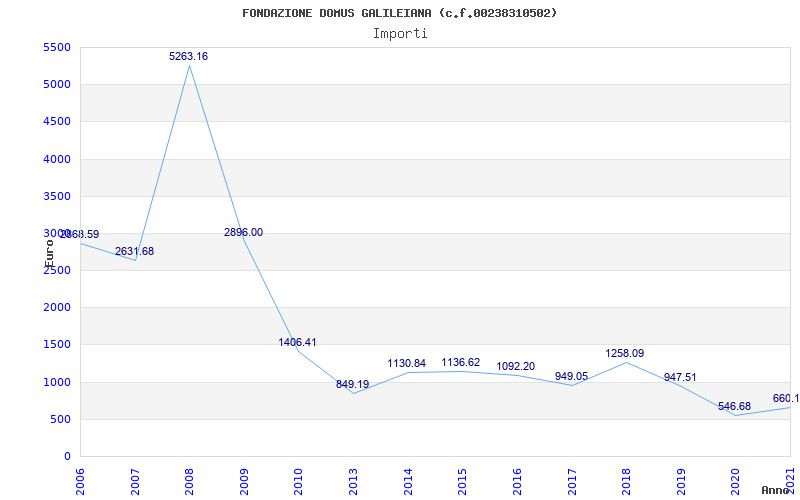Click the 2896.00 data label

243,232
